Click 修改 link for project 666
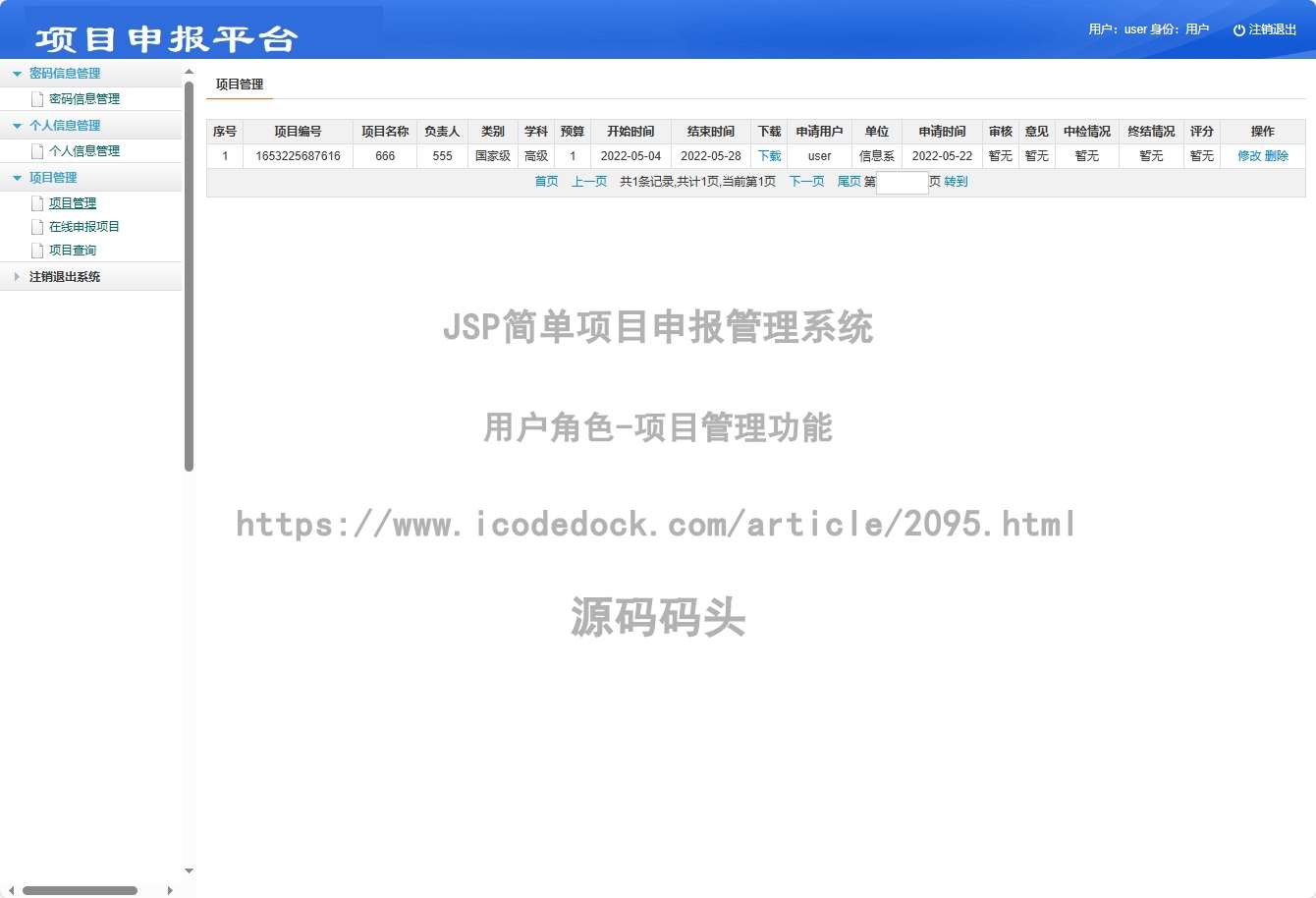The width and height of the screenshot is (1316, 898). pyautogui.click(x=1249, y=155)
